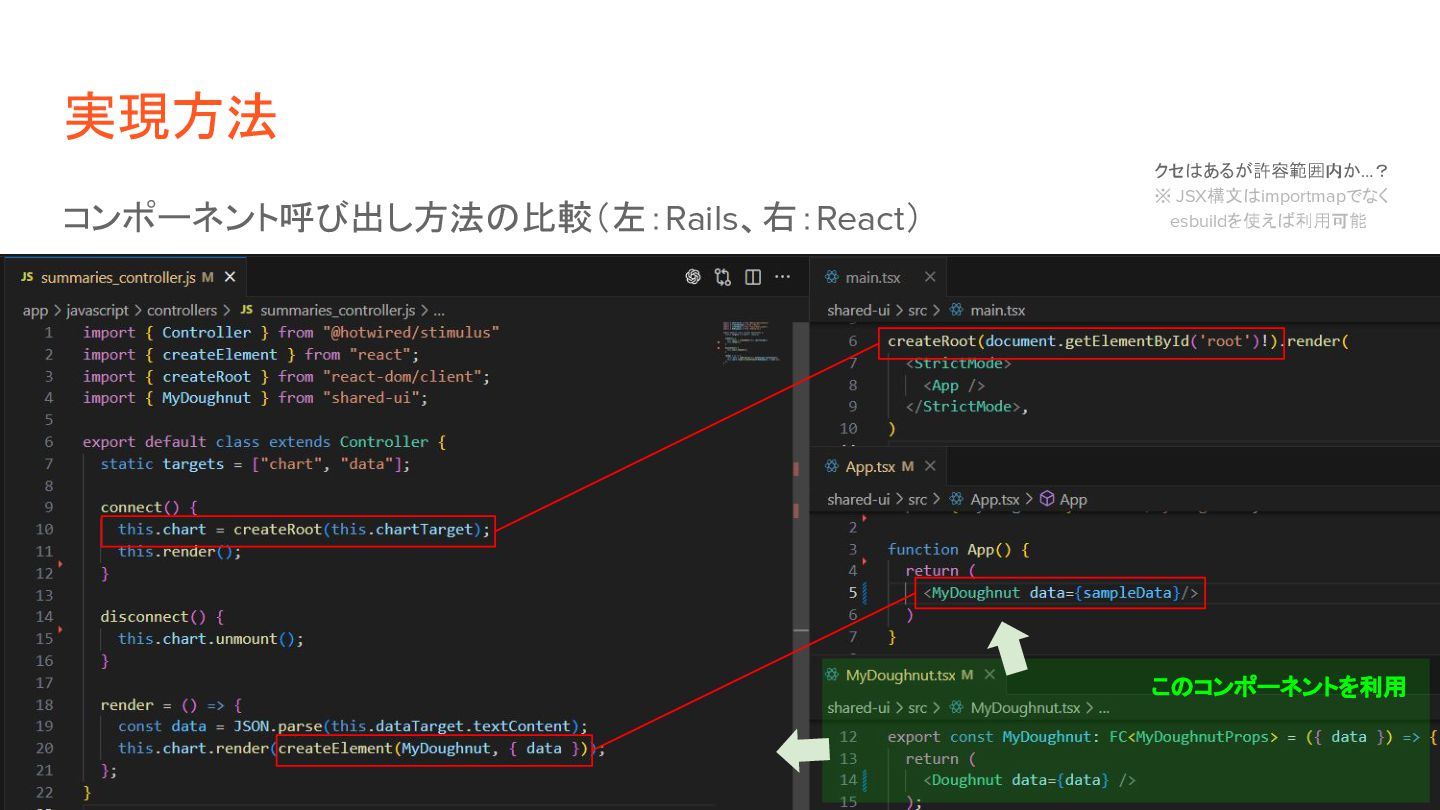Click line number 10 in summaries_controller.js gutter

coord(44,529)
